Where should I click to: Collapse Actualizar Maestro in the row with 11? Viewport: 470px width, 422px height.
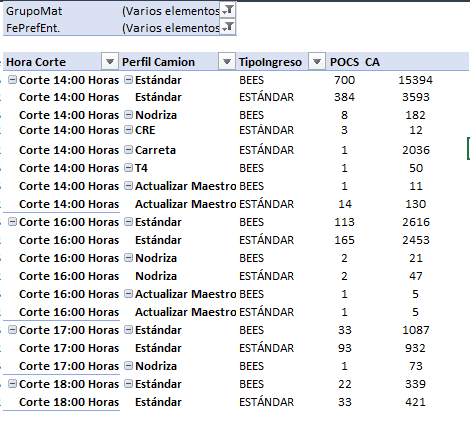coord(128,186)
